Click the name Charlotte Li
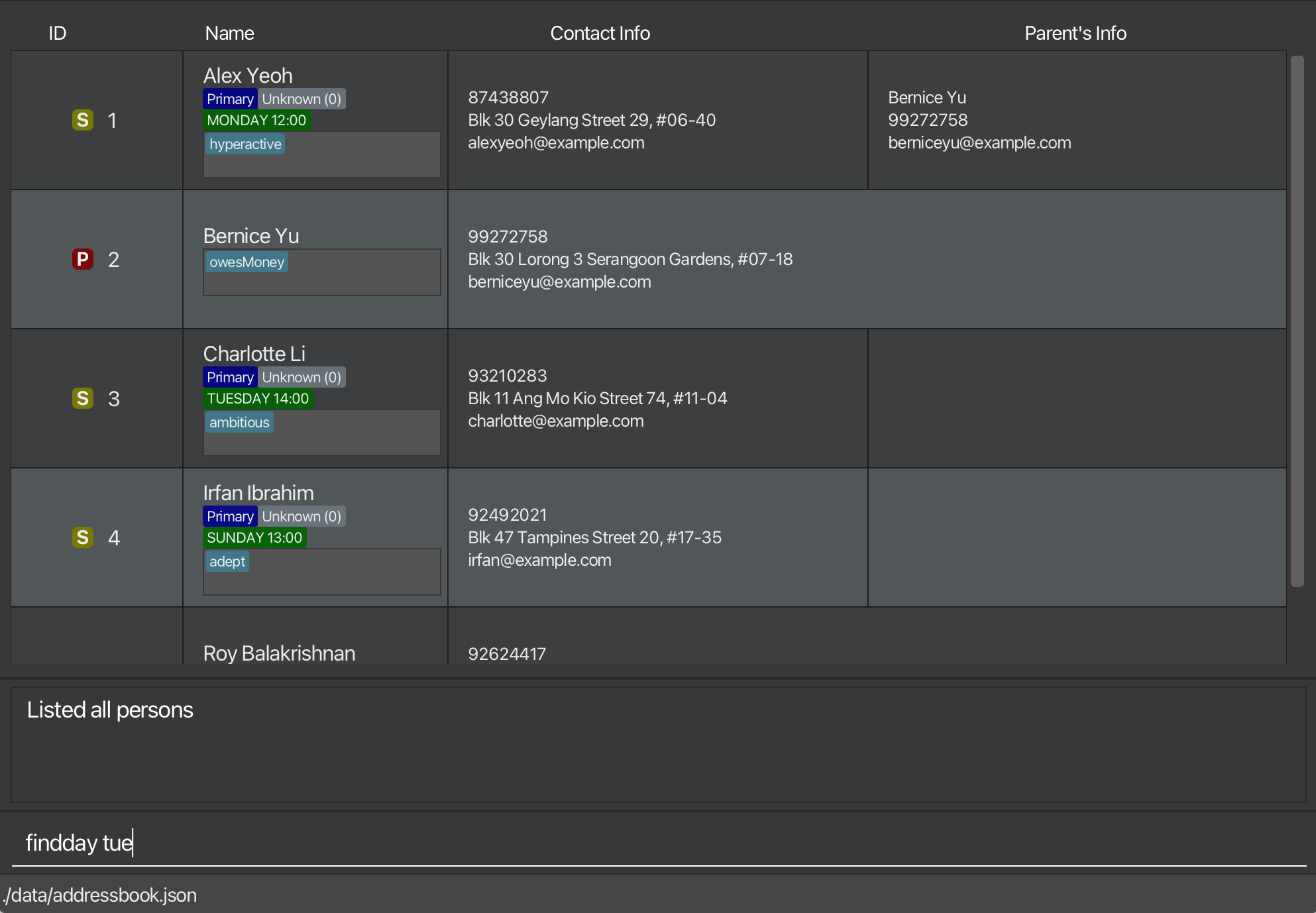This screenshot has width=1316, height=913. click(254, 354)
